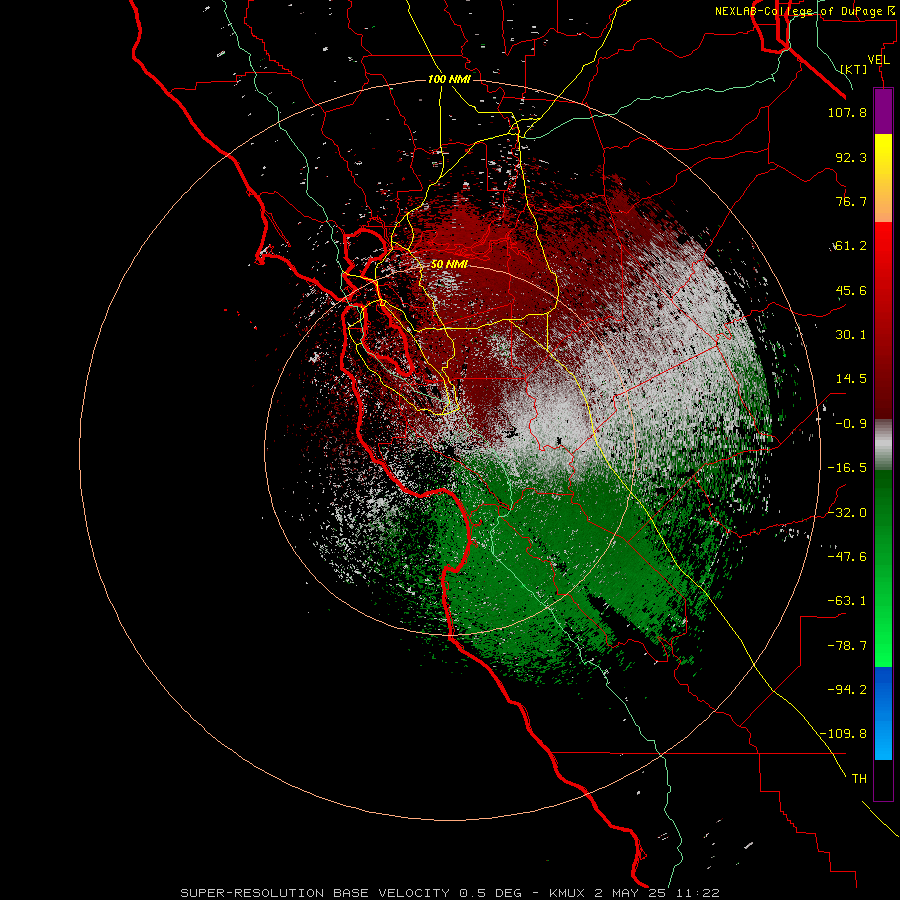This screenshot has width=900, height=900.
Task: Click the yellow segment of velocity color bar
Action: point(883,178)
